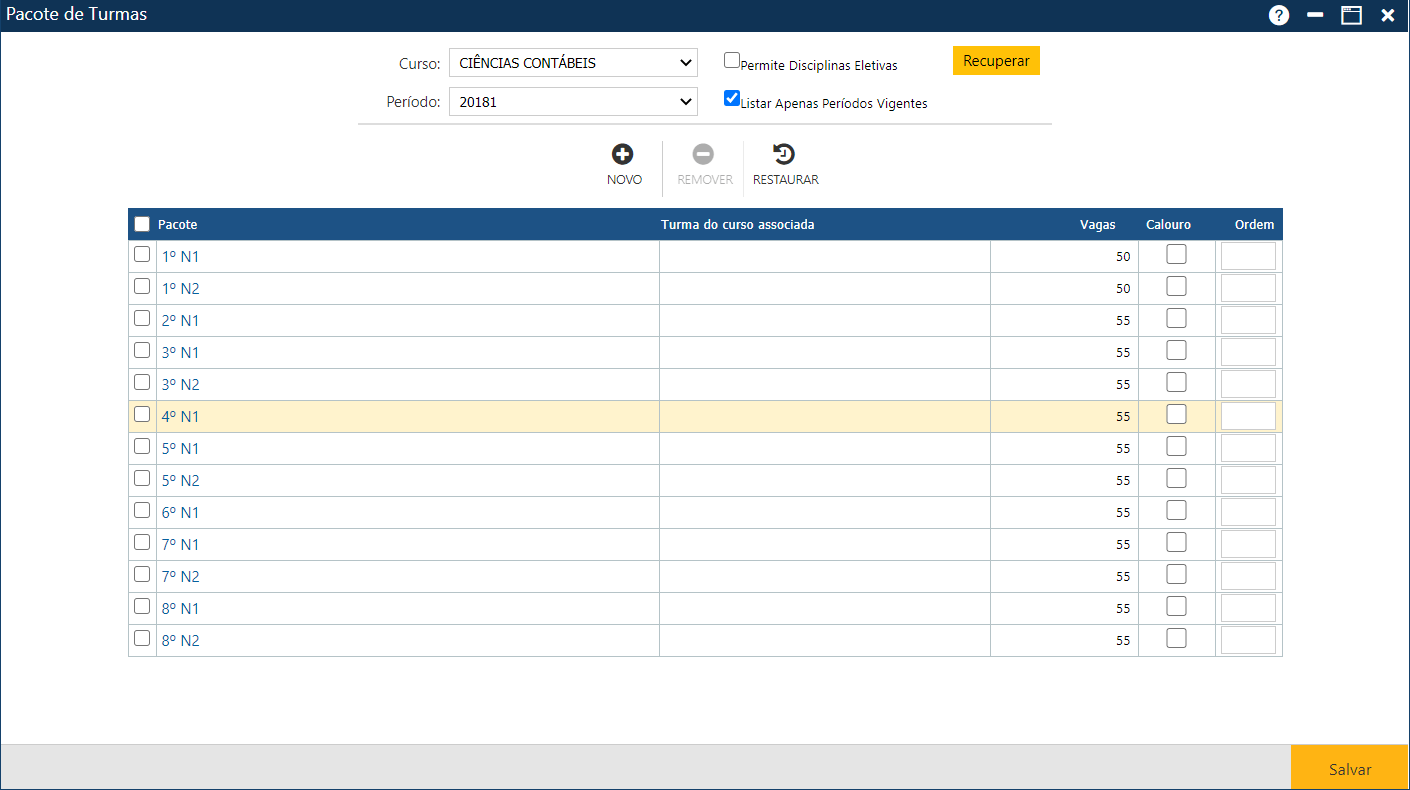This screenshot has height=790, width=1410.
Task: Select the row checkbox for 4º N1
Action: tap(142, 415)
